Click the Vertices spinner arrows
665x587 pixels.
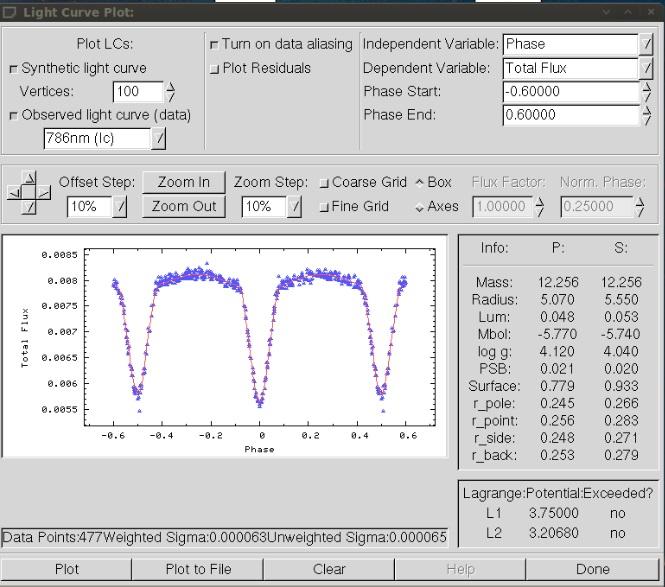coord(170,92)
